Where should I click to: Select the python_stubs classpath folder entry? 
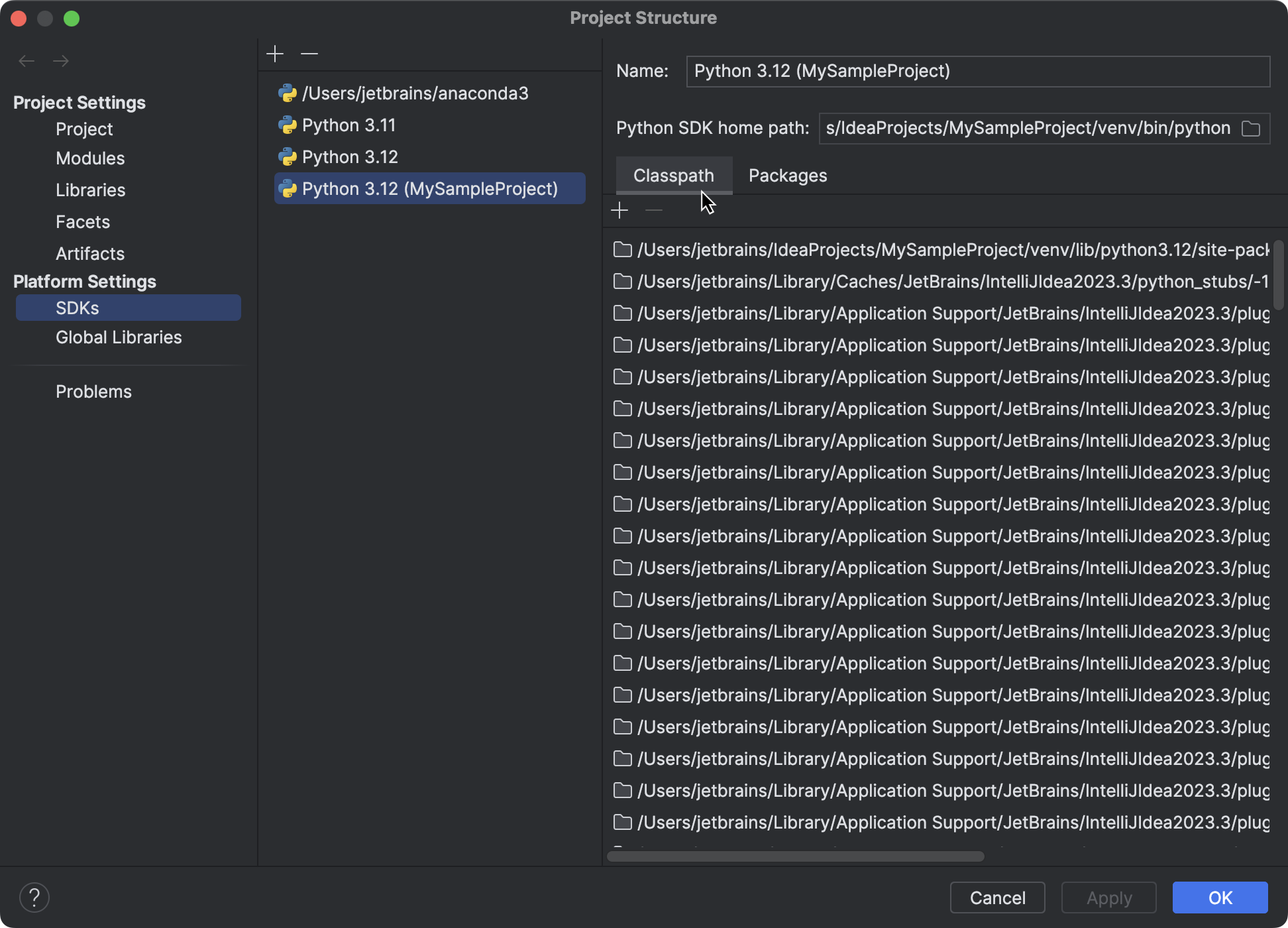click(951, 282)
